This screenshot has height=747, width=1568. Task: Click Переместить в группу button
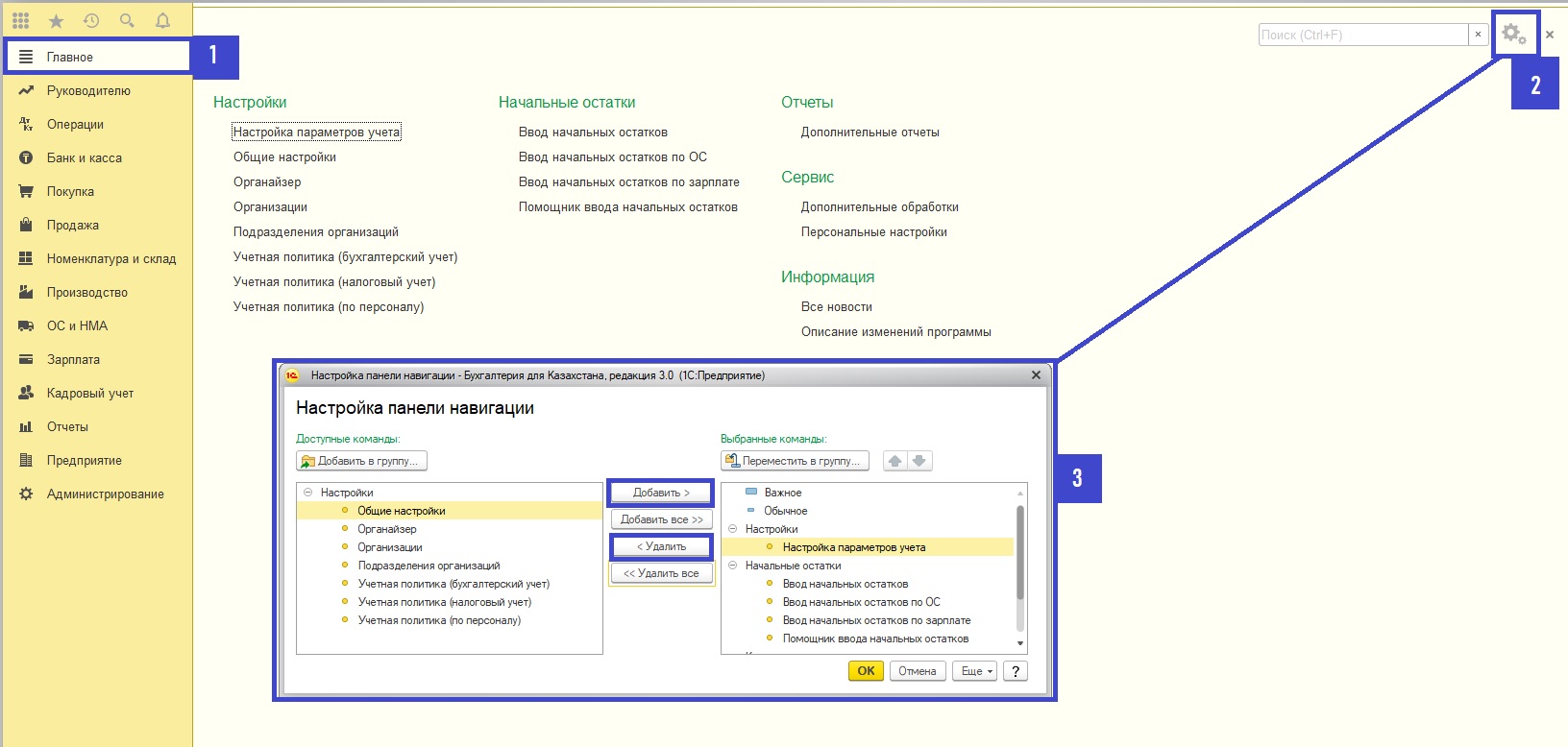coord(796,461)
